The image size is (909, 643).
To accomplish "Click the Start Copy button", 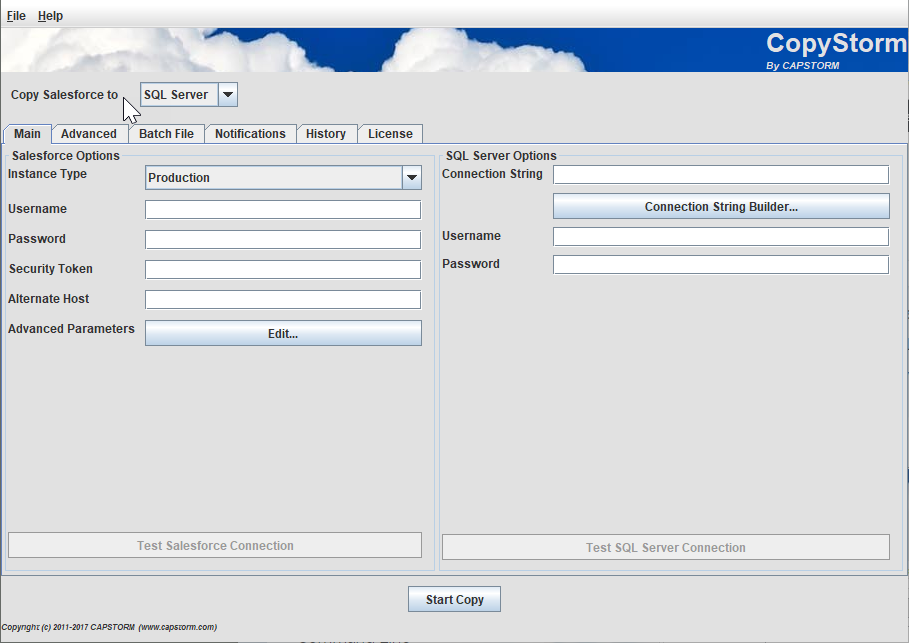I will (454, 600).
